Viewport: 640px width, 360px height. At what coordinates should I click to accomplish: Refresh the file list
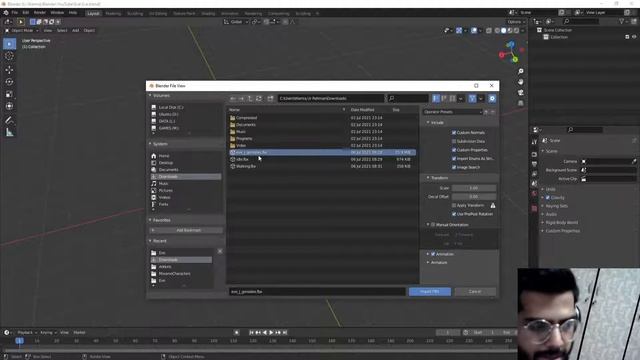(x=259, y=98)
